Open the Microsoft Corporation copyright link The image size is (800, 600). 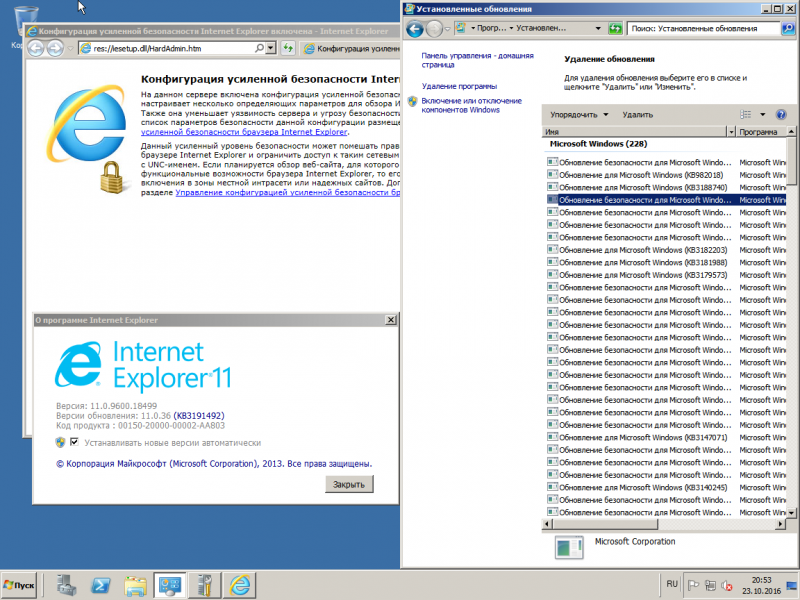pos(214,464)
